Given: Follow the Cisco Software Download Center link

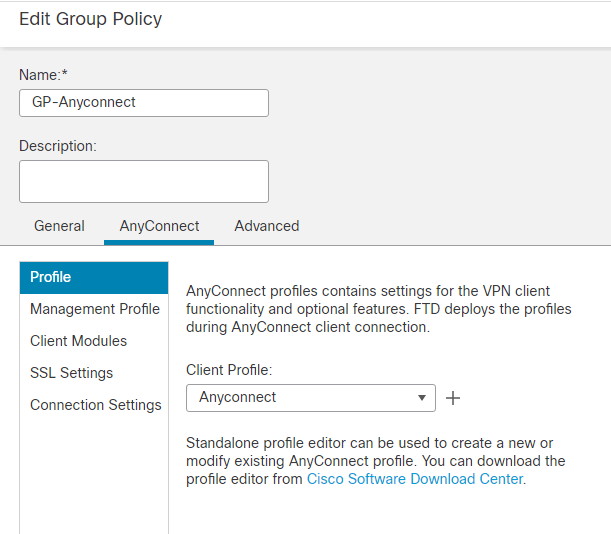Looking at the screenshot, I should point(414,479).
